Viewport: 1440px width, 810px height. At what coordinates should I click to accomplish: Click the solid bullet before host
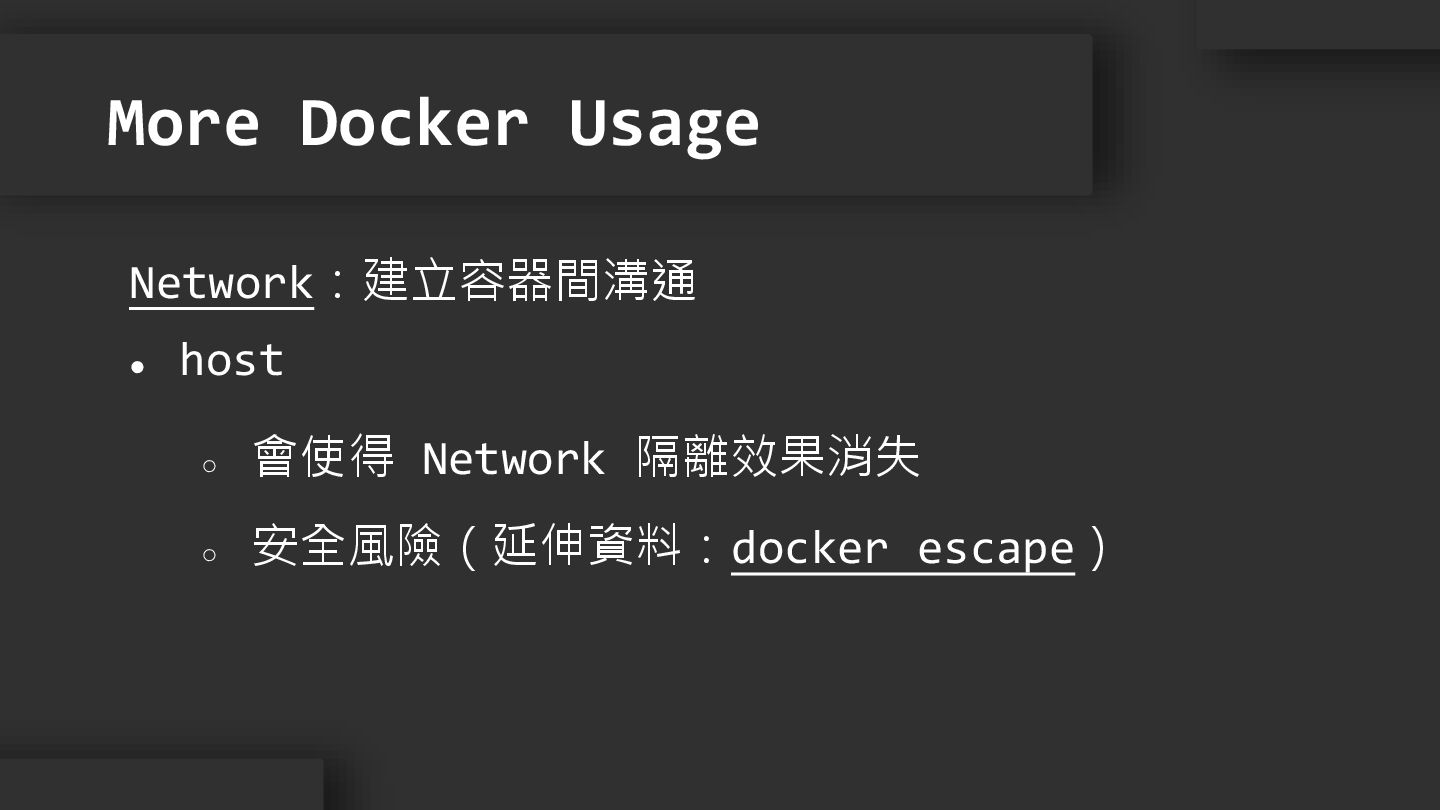click(x=138, y=366)
